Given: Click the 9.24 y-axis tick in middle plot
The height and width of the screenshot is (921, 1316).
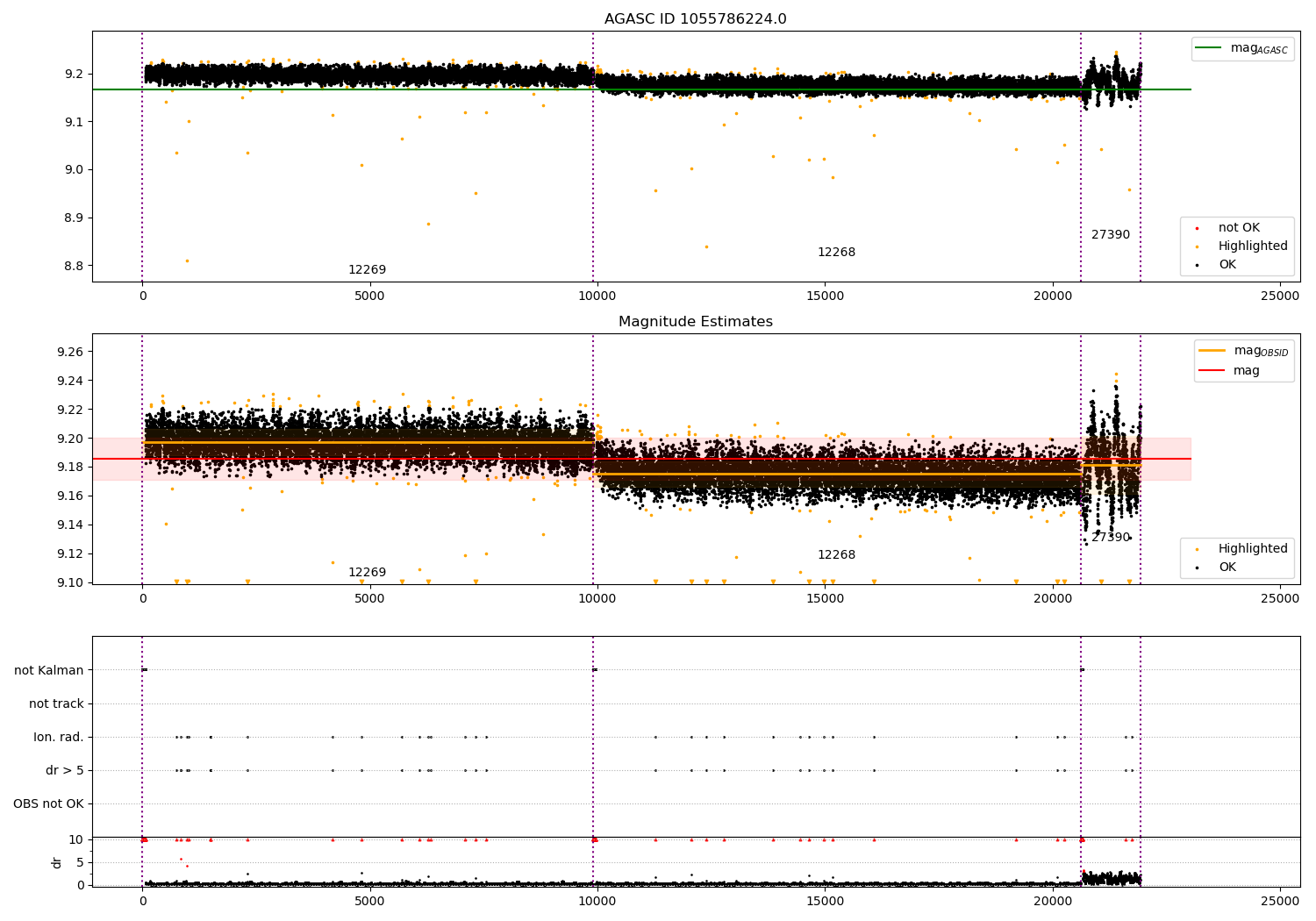Looking at the screenshot, I should point(70,382).
